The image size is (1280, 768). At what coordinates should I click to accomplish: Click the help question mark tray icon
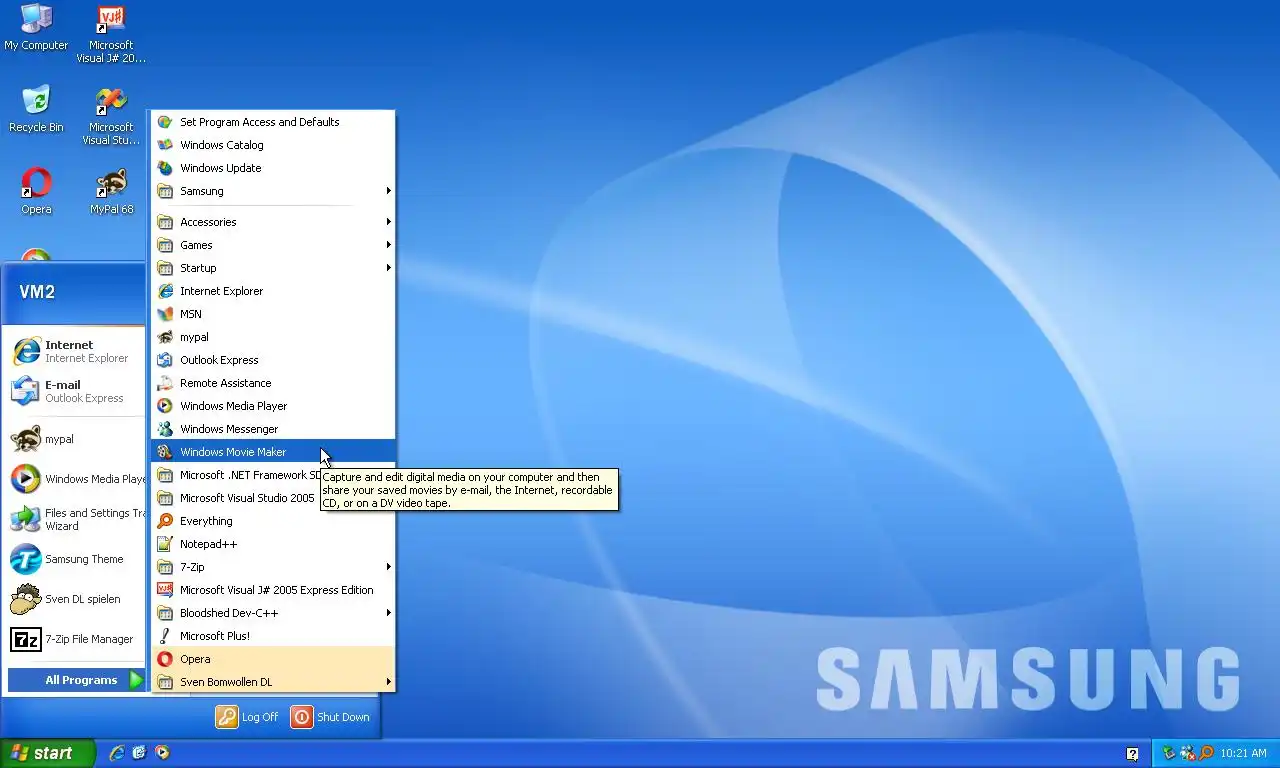[1132, 754]
